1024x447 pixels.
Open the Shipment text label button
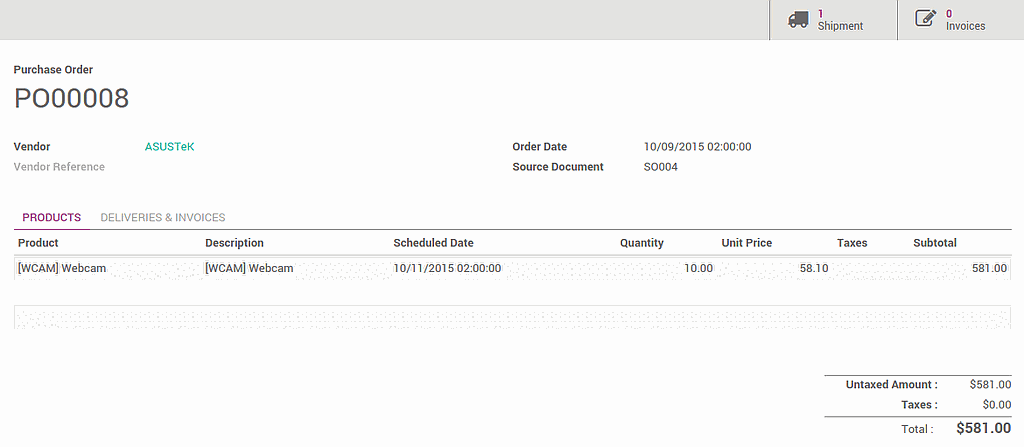[840, 26]
